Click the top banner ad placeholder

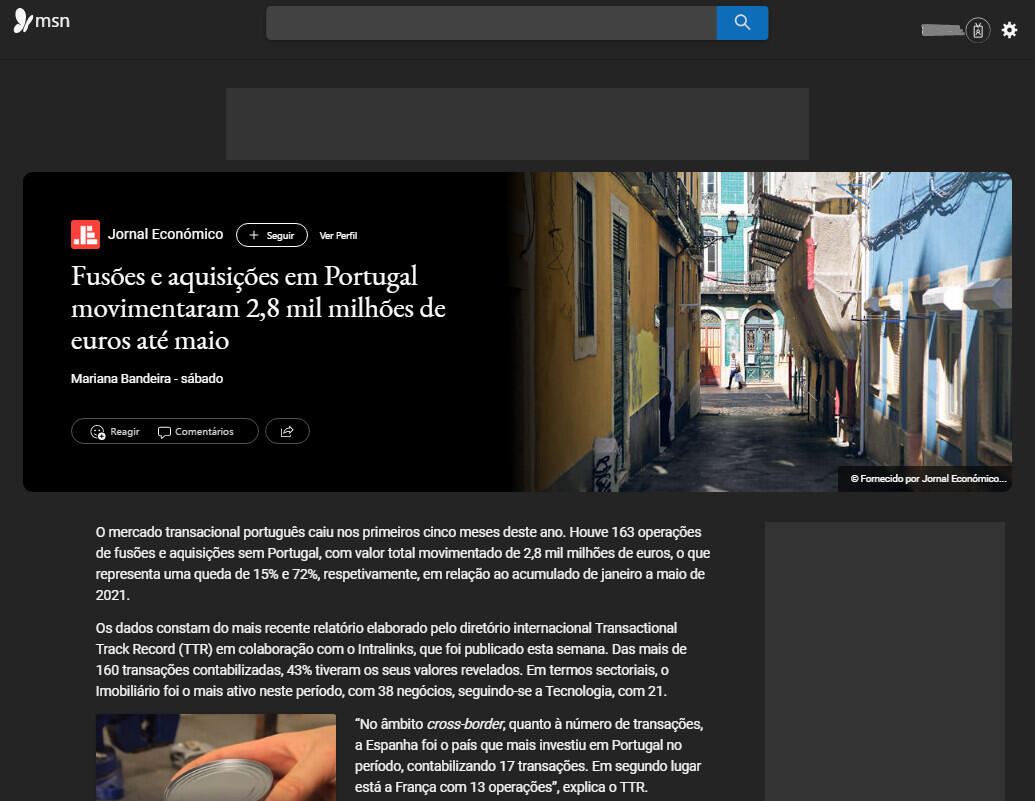click(517, 124)
